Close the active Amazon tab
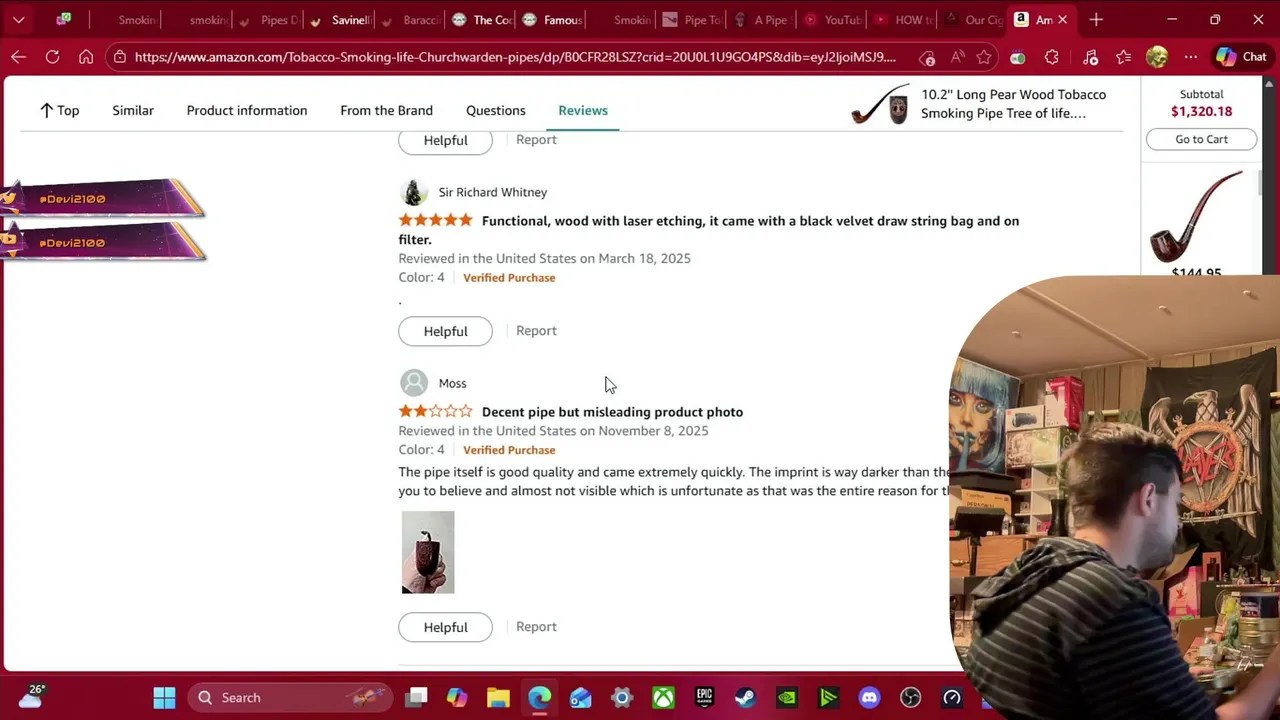 click(x=1062, y=20)
